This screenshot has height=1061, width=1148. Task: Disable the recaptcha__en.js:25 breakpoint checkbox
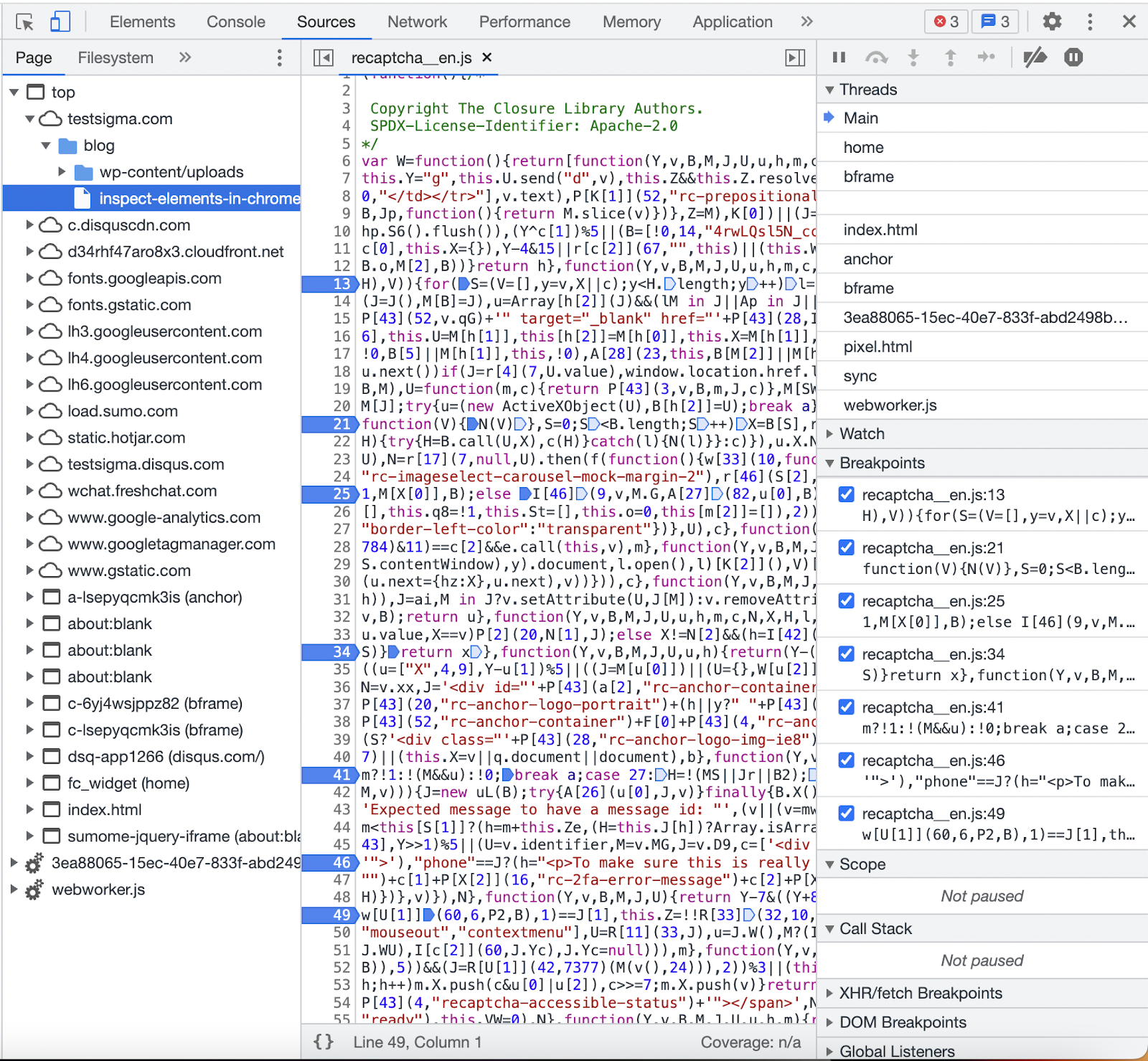pyautogui.click(x=847, y=600)
